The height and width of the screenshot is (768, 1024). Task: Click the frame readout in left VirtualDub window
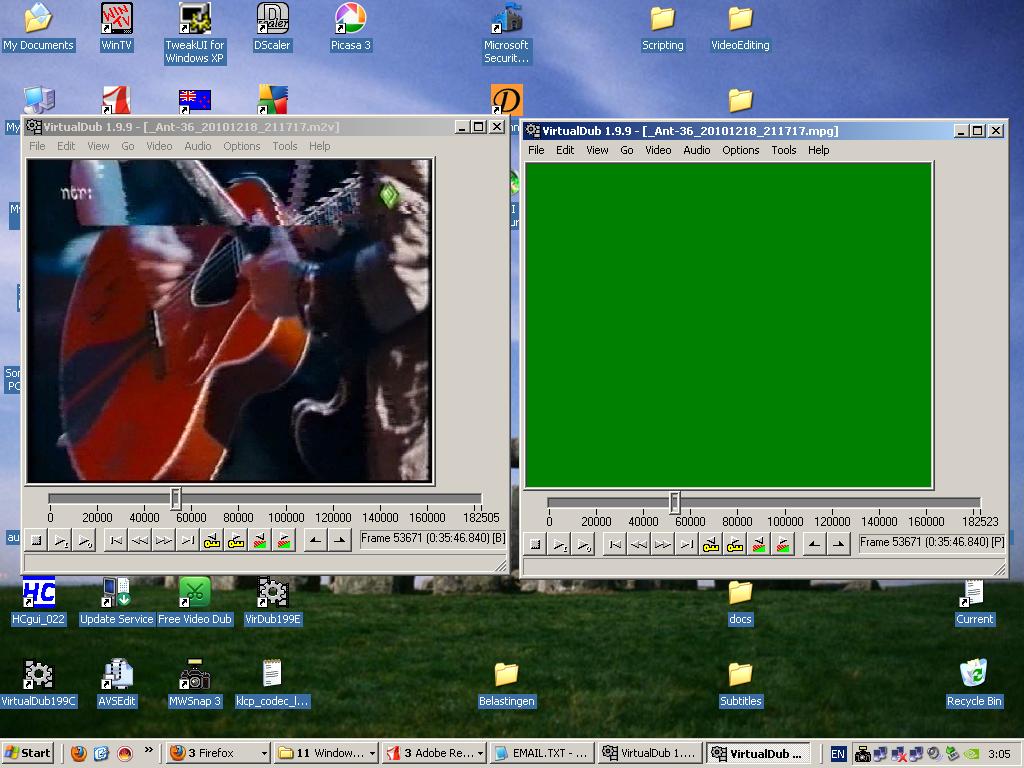tap(434, 539)
